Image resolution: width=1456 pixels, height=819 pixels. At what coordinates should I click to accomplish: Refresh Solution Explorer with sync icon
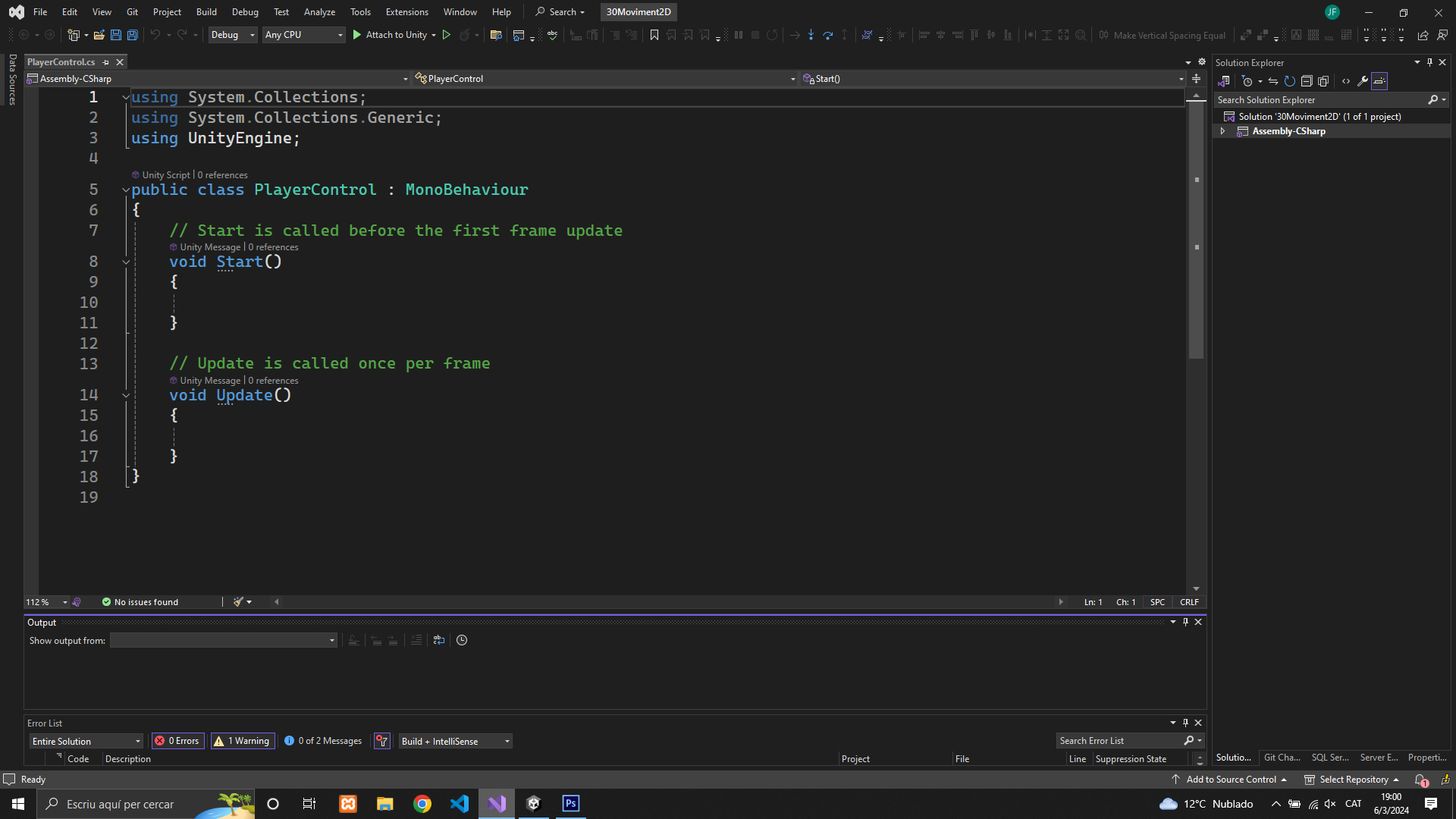1289,81
